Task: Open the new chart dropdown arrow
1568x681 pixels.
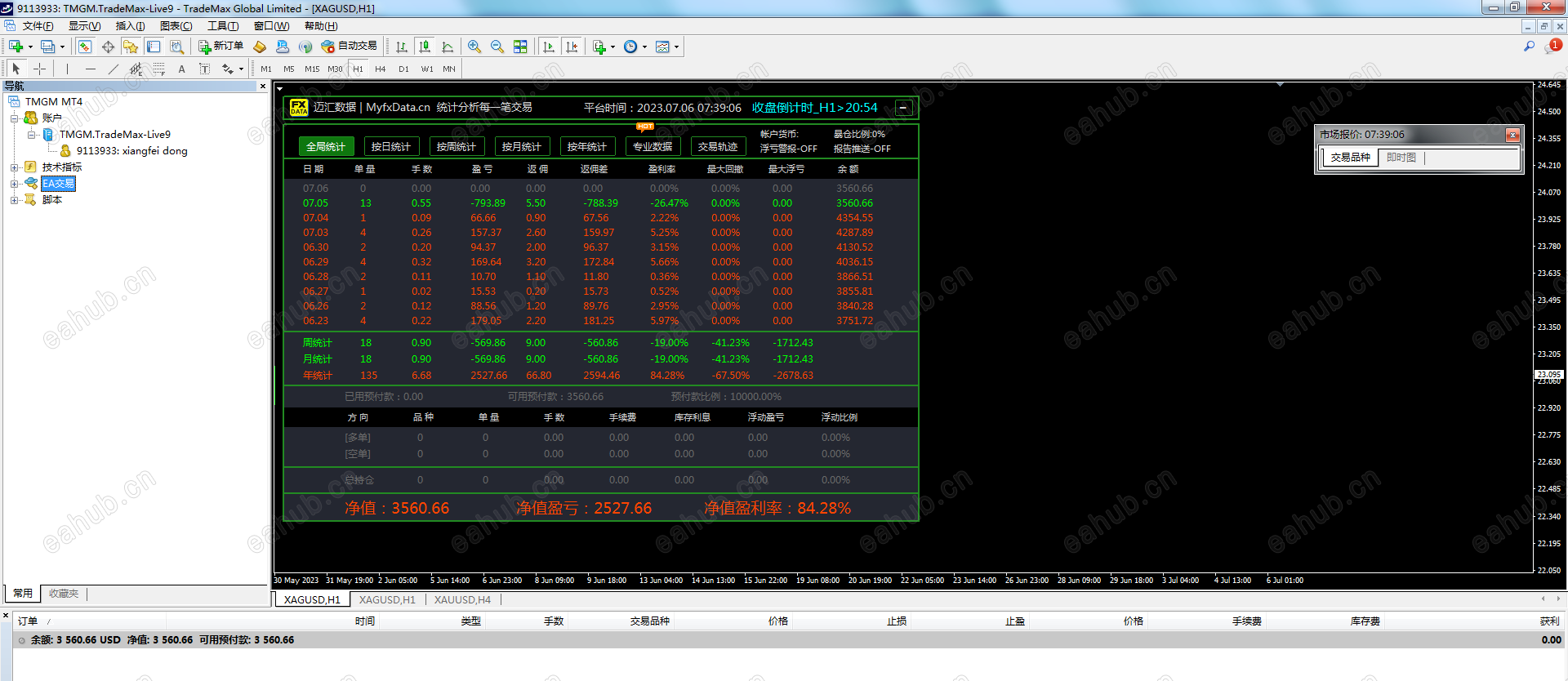Action: 30,47
